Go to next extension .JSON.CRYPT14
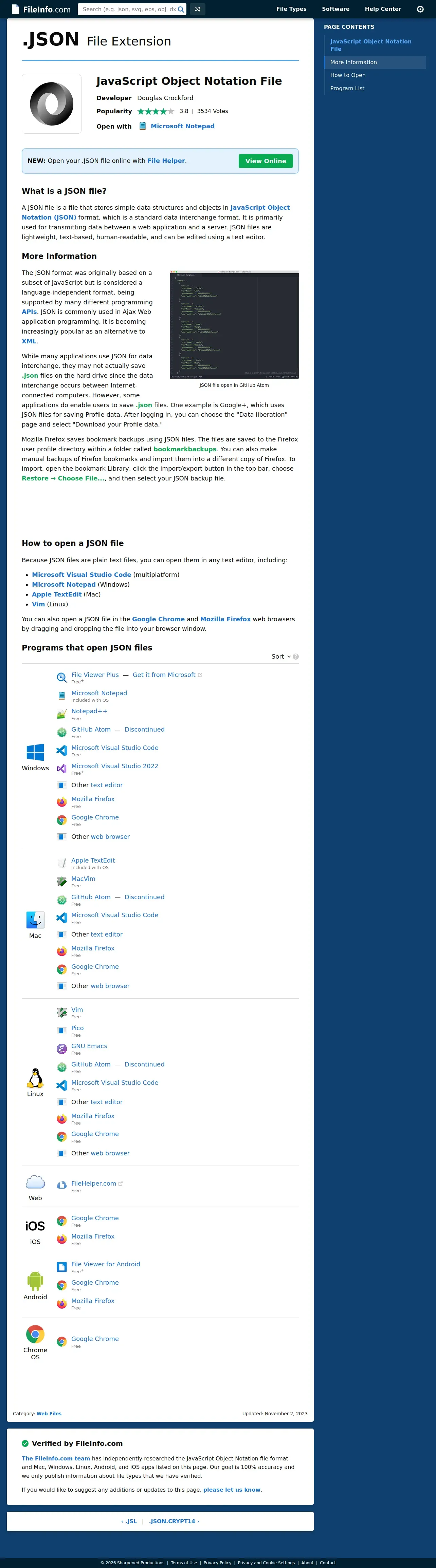The height and width of the screenshot is (1568, 436). tap(174, 1521)
